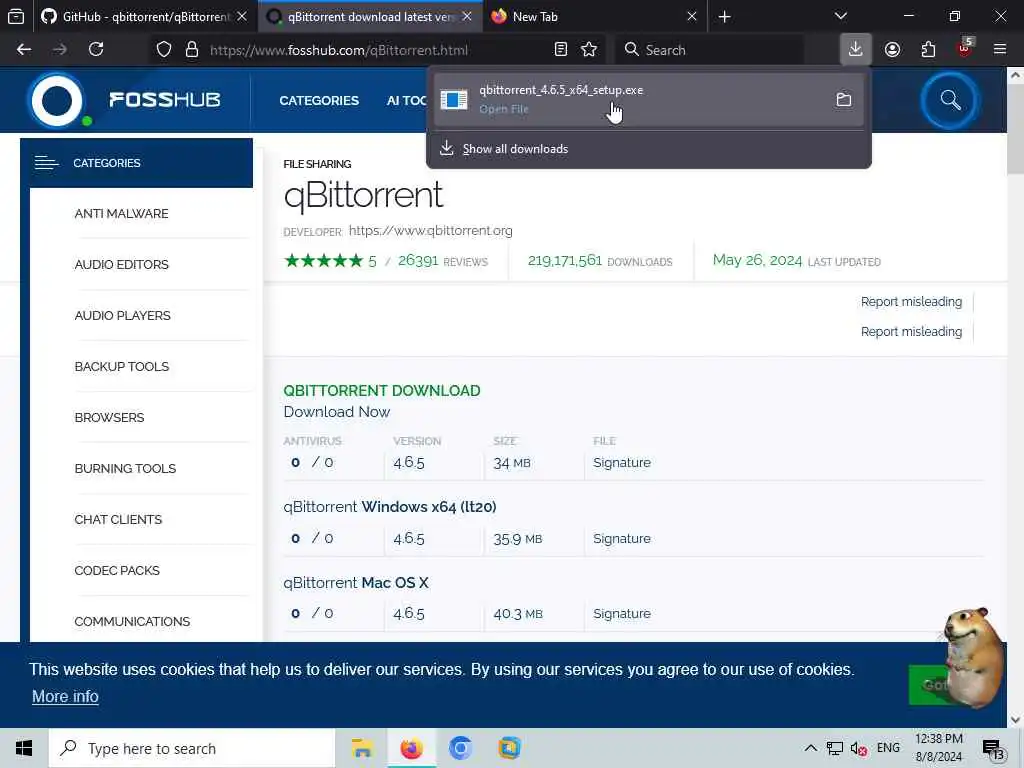Select ANTI MALWARE category
1024x768 pixels.
(121, 214)
